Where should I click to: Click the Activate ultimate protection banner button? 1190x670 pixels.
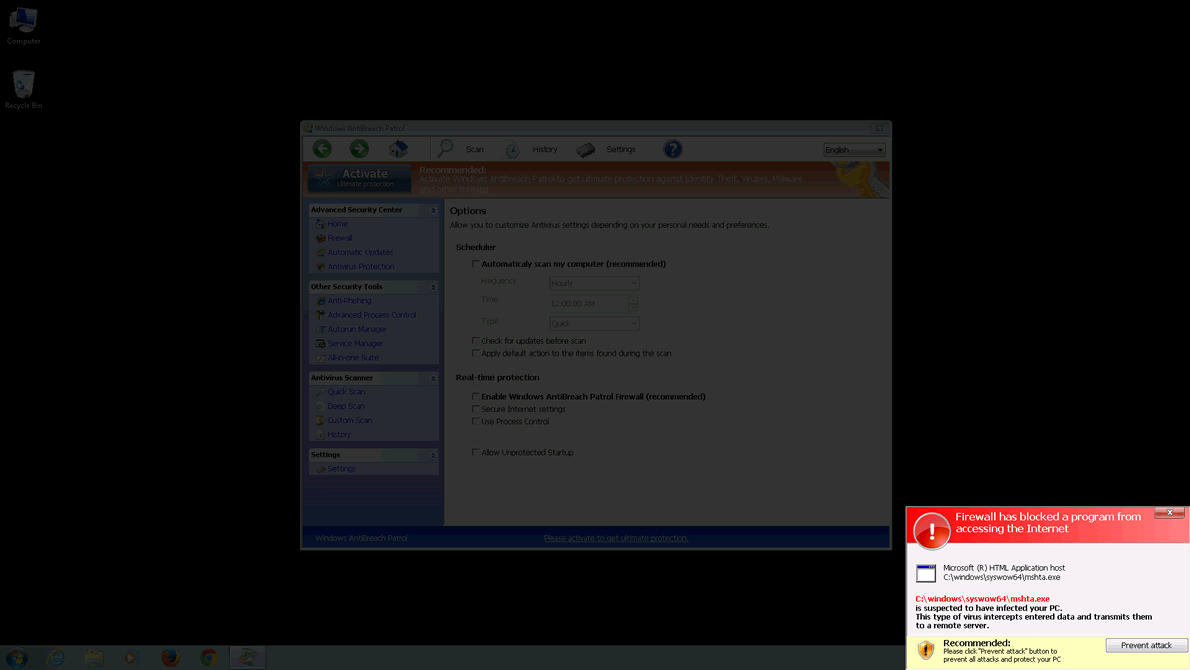point(359,178)
